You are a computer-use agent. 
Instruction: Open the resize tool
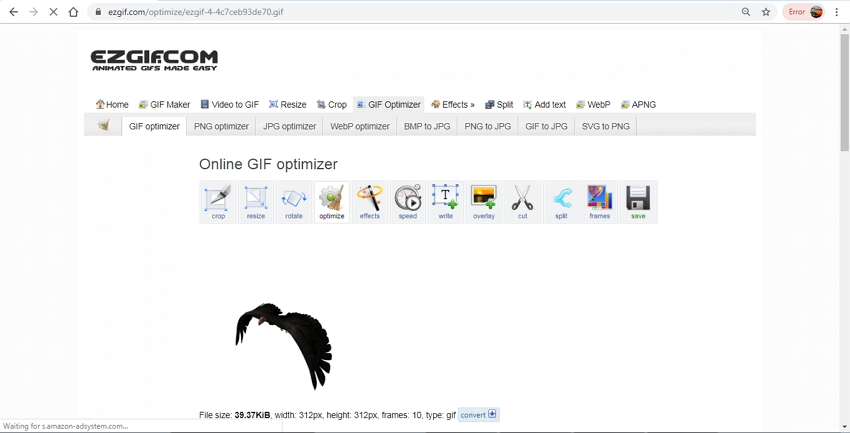pos(256,202)
